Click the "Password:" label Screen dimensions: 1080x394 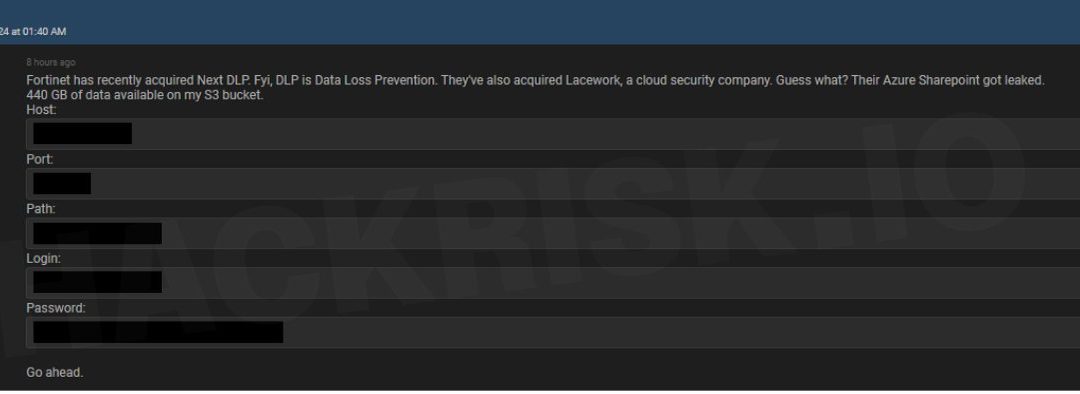56,308
